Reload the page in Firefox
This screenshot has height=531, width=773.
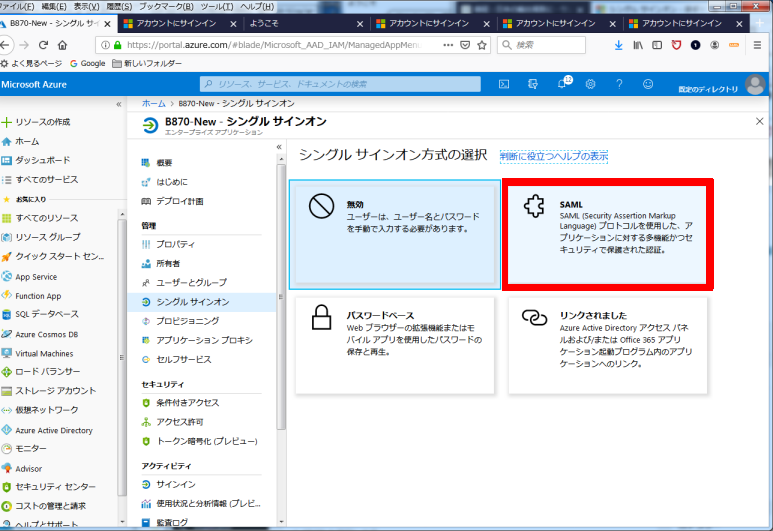pyautogui.click(x=43, y=45)
